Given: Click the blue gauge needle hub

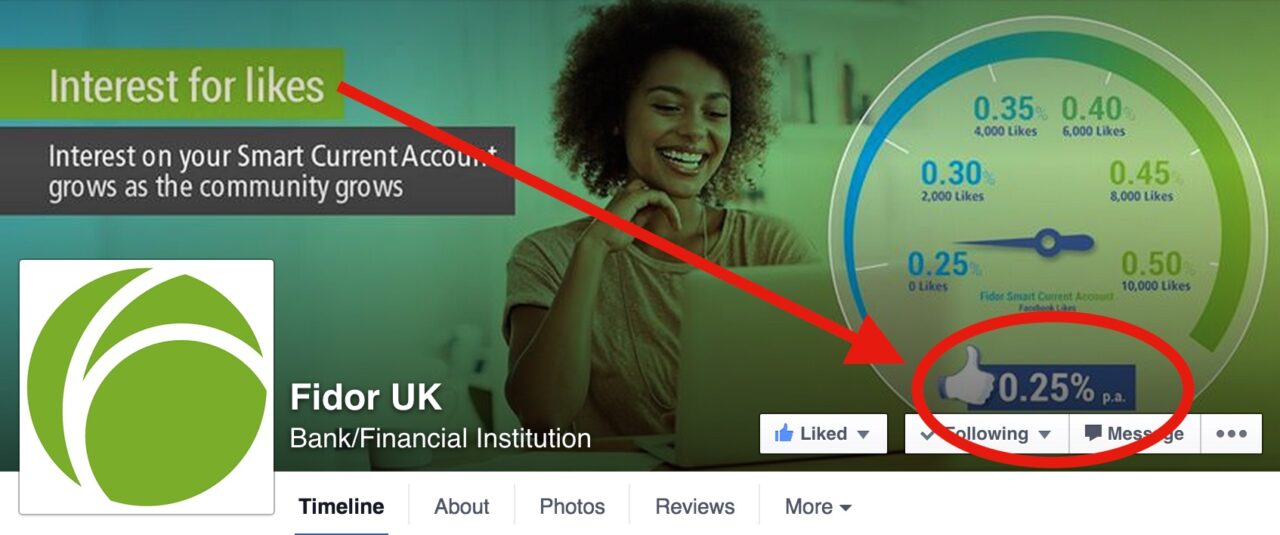Looking at the screenshot, I should click(1047, 241).
